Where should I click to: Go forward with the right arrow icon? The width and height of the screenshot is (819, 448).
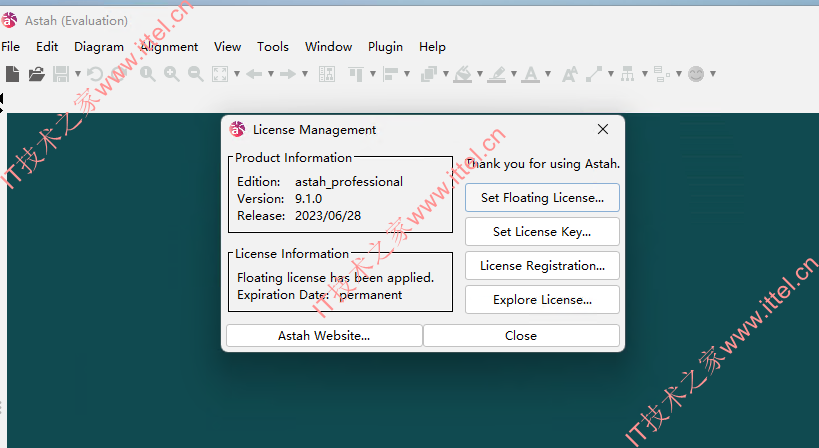pyautogui.click(x=288, y=74)
